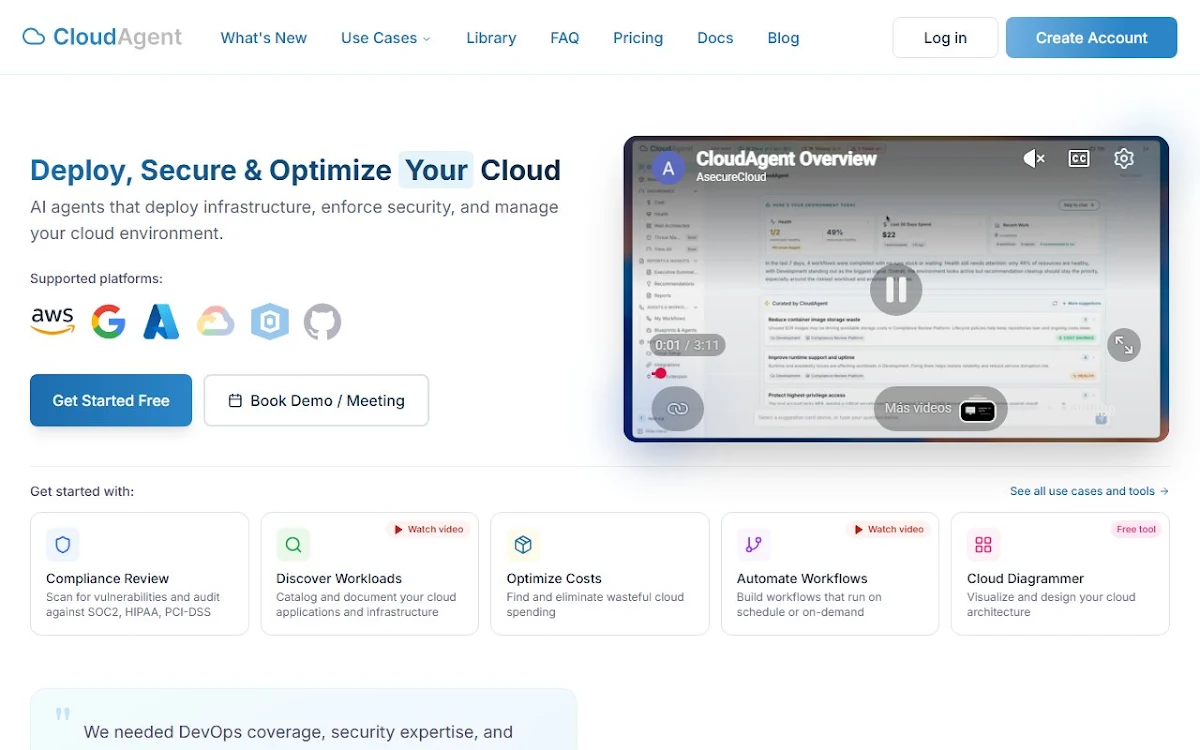Select the AWS platform icon
This screenshot has height=750, width=1200.
[52, 322]
